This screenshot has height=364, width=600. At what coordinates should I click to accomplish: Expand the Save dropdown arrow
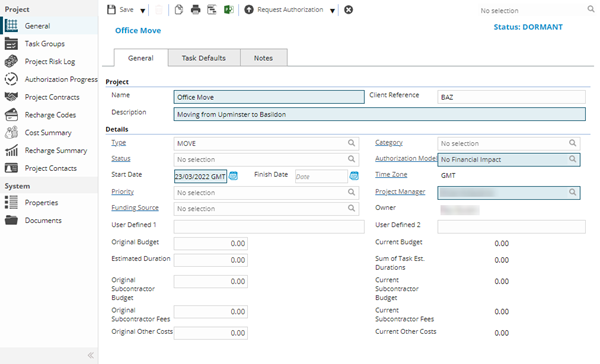pos(142,10)
